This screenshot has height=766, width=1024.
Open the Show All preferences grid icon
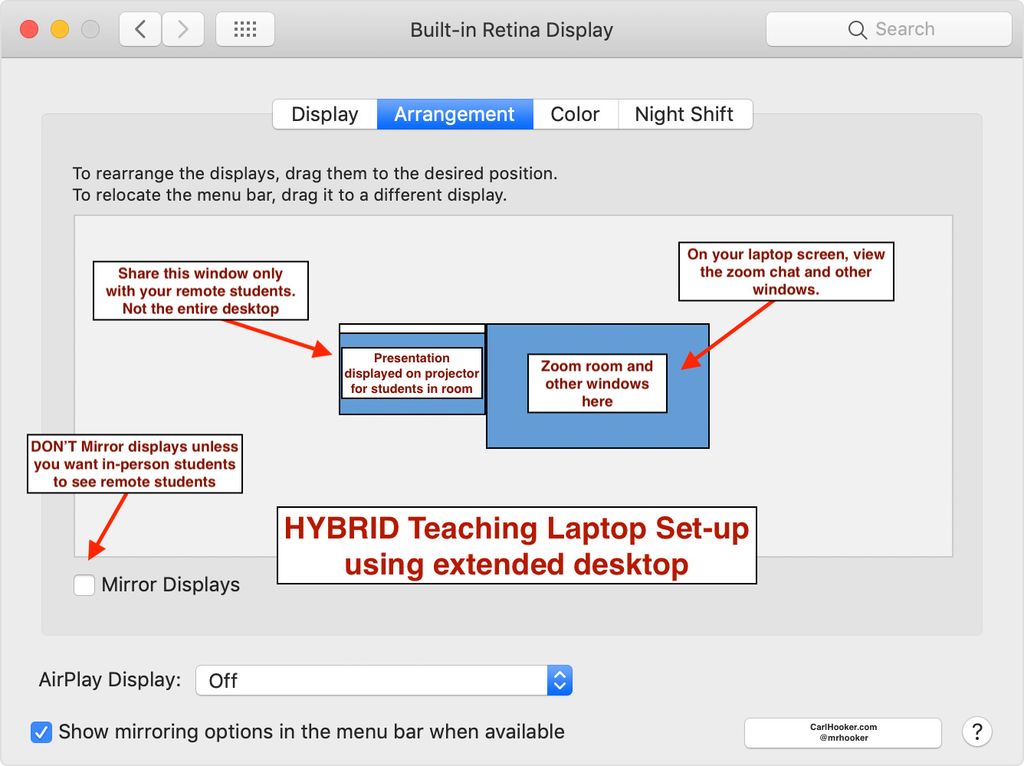coord(245,29)
